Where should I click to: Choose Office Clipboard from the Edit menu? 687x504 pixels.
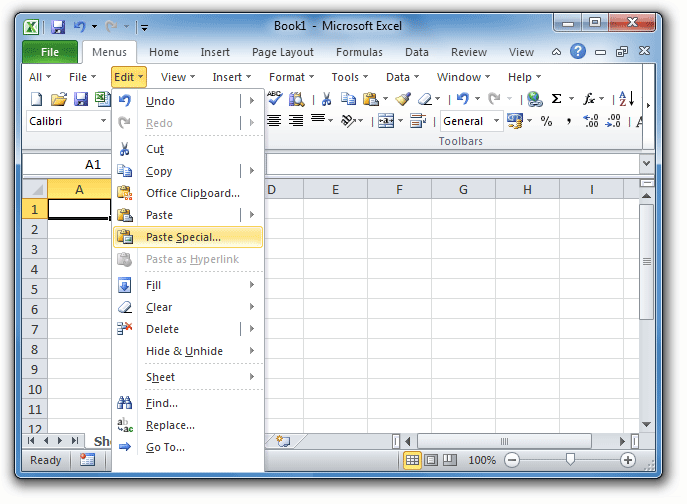[x=188, y=193]
